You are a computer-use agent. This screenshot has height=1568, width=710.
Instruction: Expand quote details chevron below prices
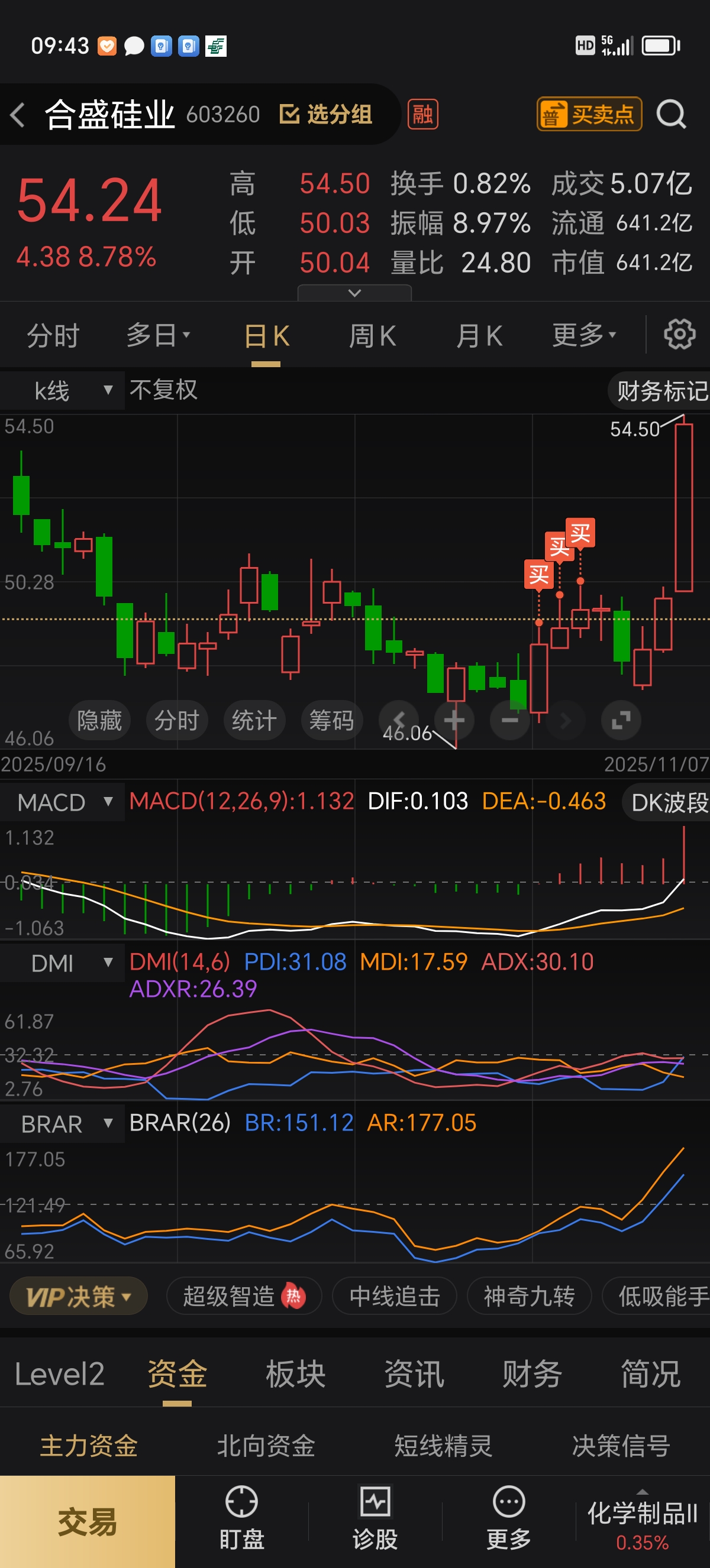354,293
